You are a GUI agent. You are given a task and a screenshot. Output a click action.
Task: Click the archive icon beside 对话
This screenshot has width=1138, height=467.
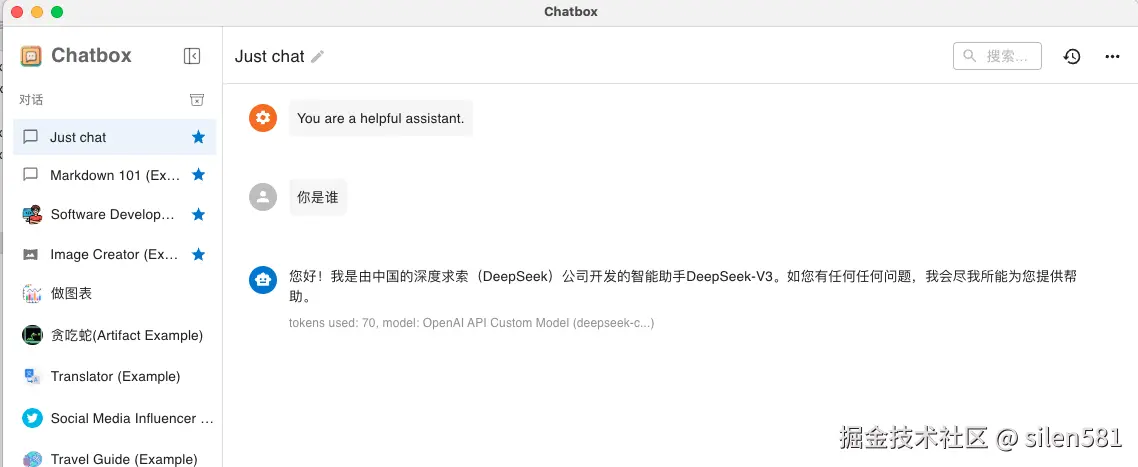[x=197, y=100]
